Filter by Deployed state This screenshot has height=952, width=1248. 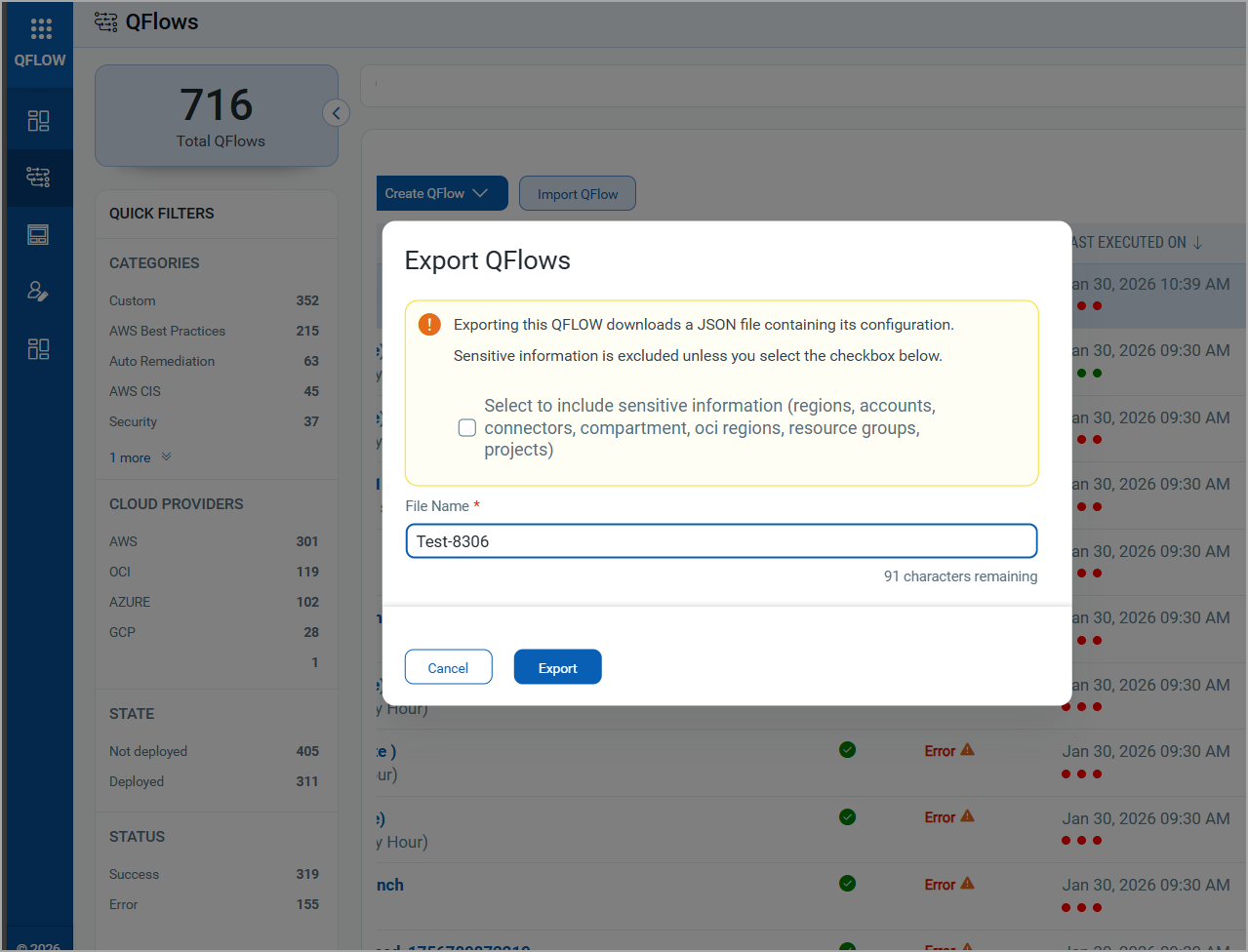(x=137, y=781)
